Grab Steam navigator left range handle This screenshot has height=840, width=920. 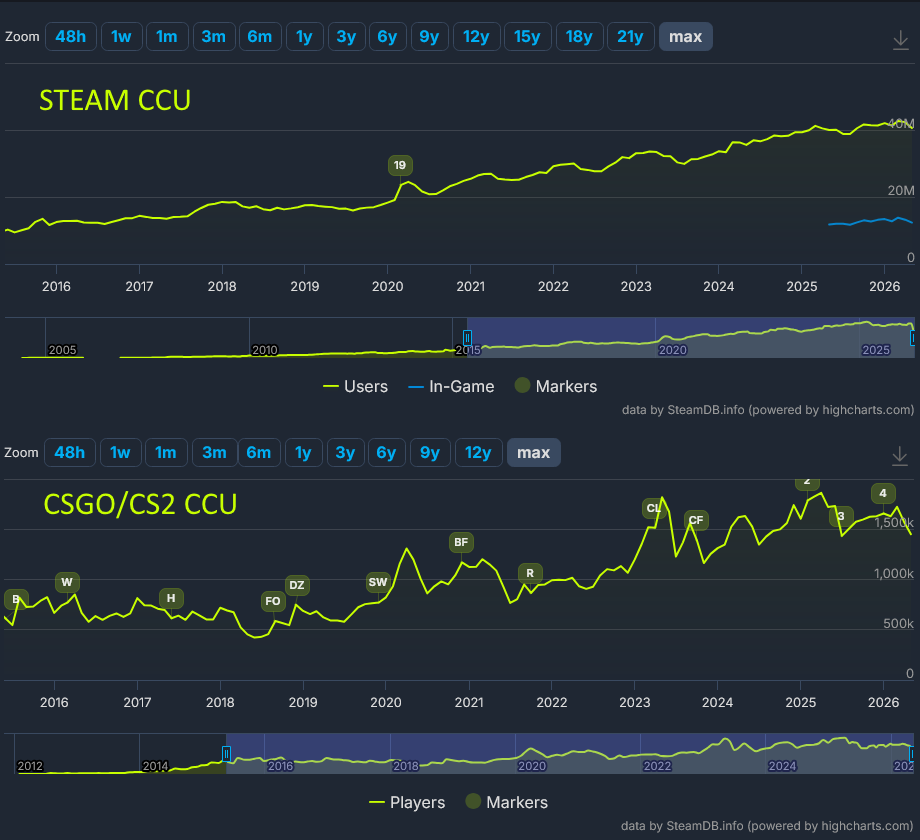467,338
